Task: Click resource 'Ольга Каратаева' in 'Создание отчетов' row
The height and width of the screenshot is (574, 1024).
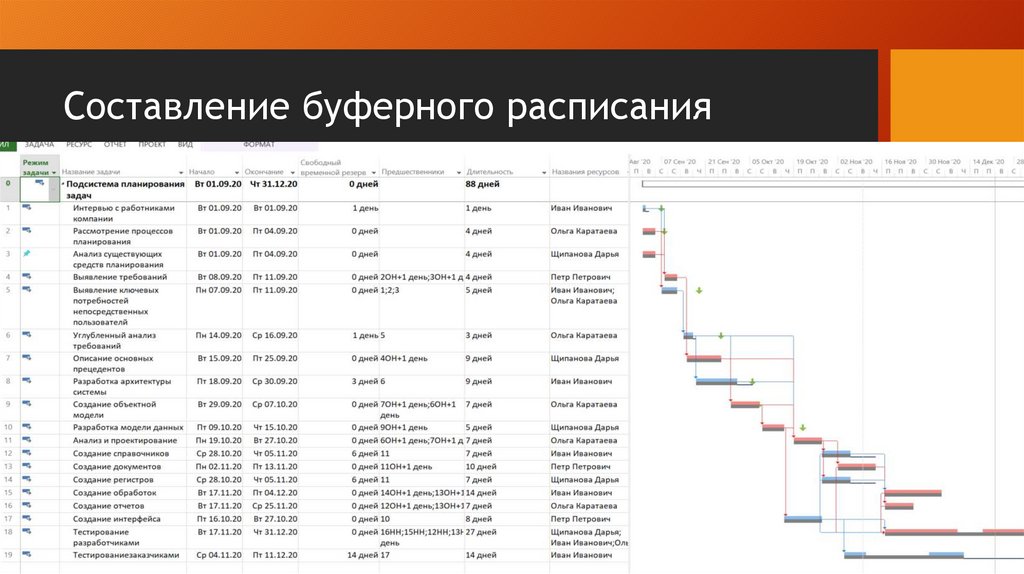Action: click(x=583, y=505)
